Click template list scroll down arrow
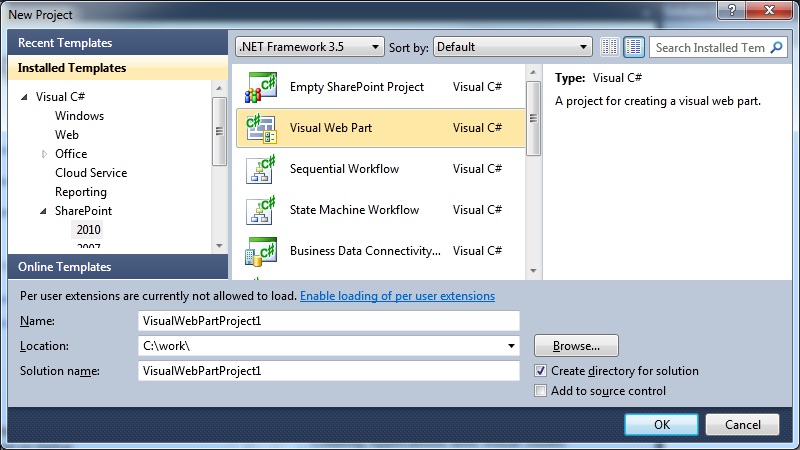The width and height of the screenshot is (800, 450). [x=533, y=271]
